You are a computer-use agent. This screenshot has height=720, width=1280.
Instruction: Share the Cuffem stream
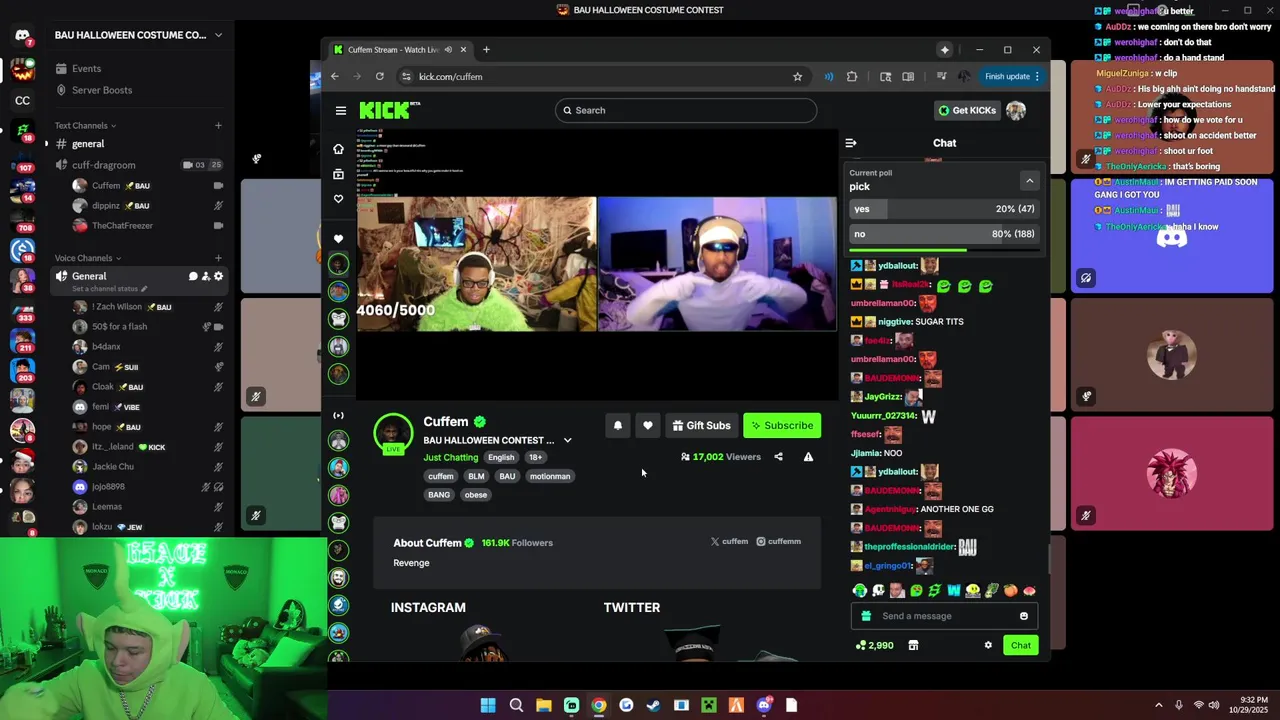pos(778,457)
